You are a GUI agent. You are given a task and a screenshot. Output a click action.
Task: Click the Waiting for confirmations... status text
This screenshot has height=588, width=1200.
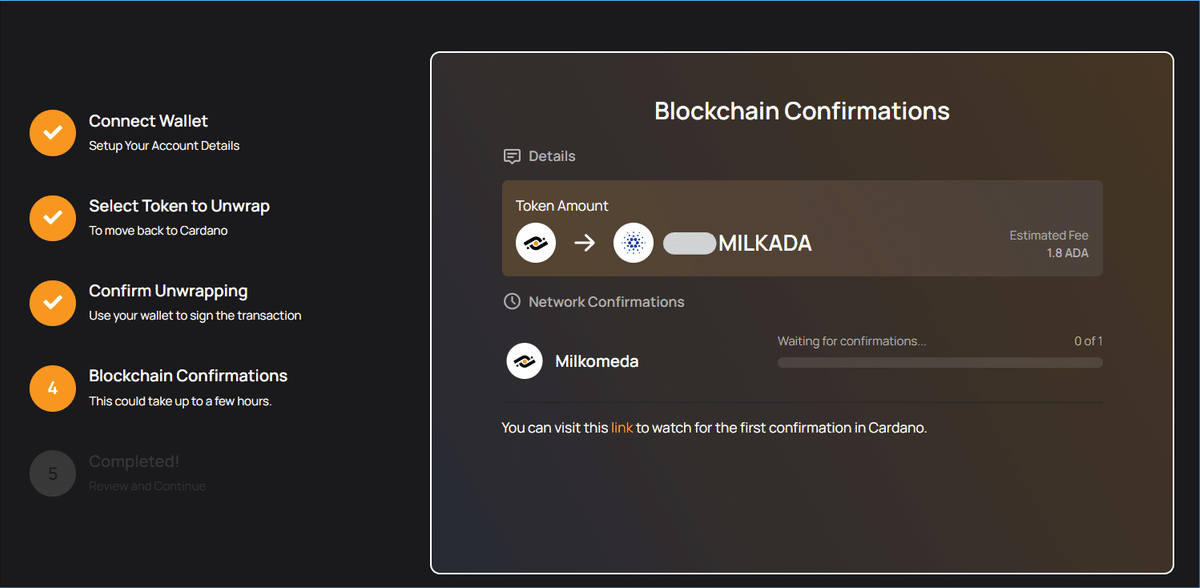coord(852,341)
